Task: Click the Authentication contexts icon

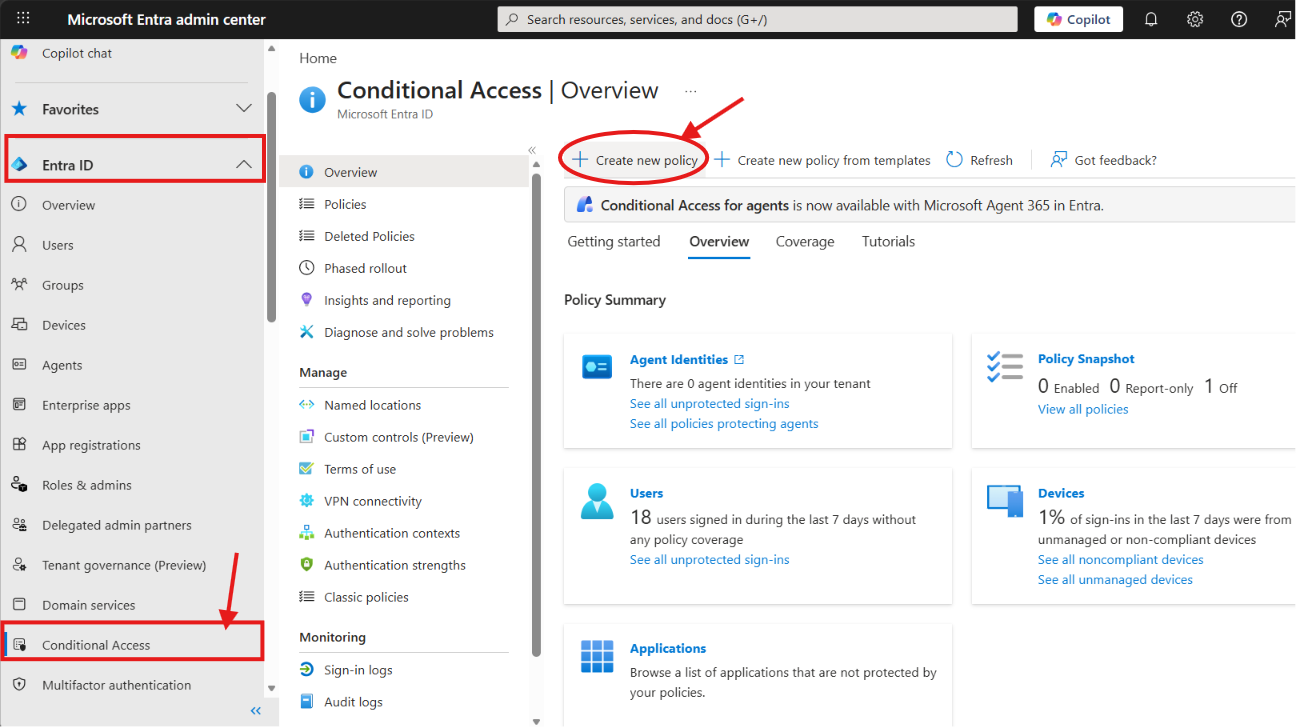Action: coord(307,533)
